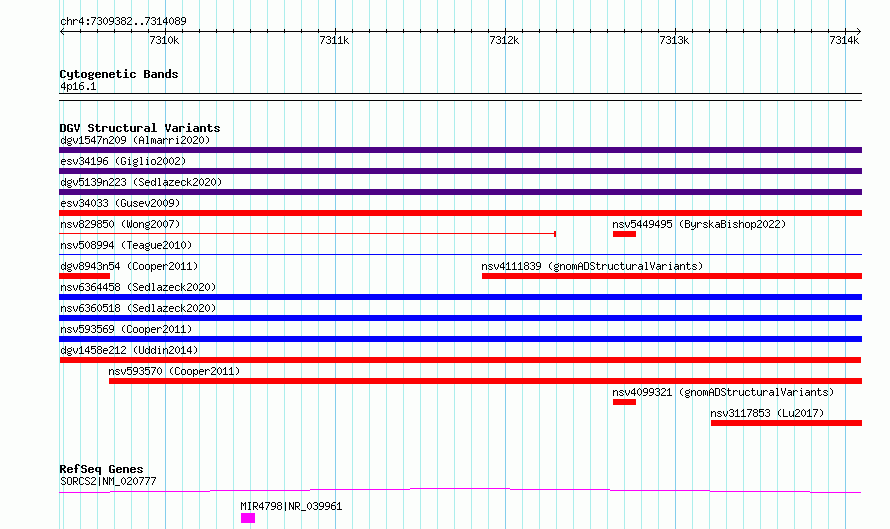Click the red nsv4111839 variant bar
Image resolution: width=890 pixels, height=529 pixels.
(672, 276)
